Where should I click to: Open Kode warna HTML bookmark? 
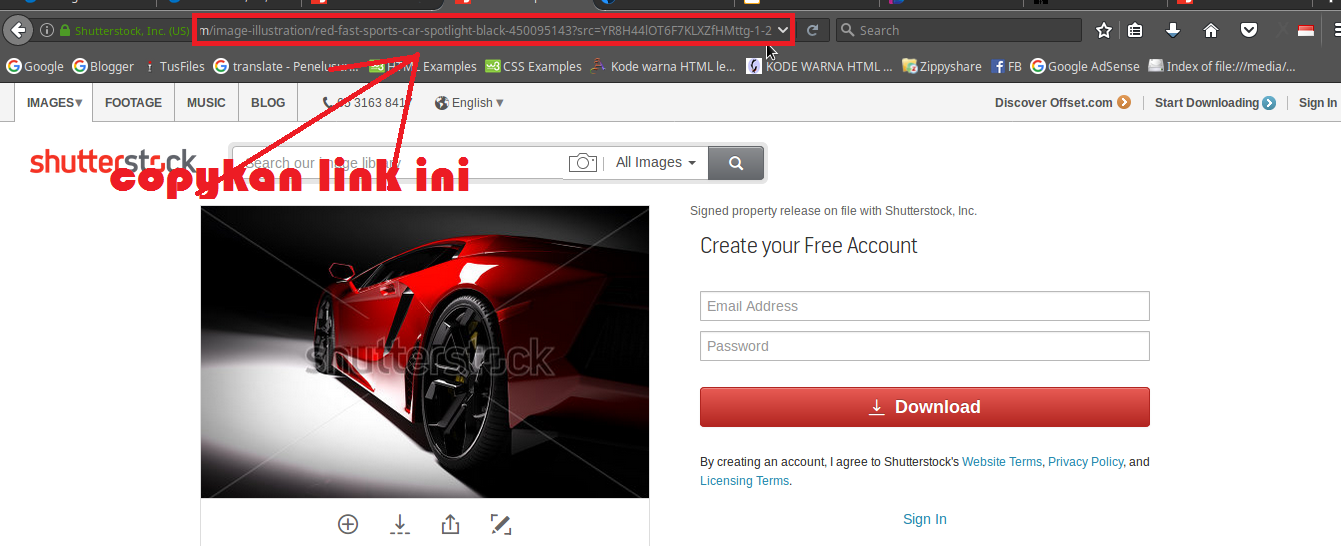pyautogui.click(x=662, y=66)
